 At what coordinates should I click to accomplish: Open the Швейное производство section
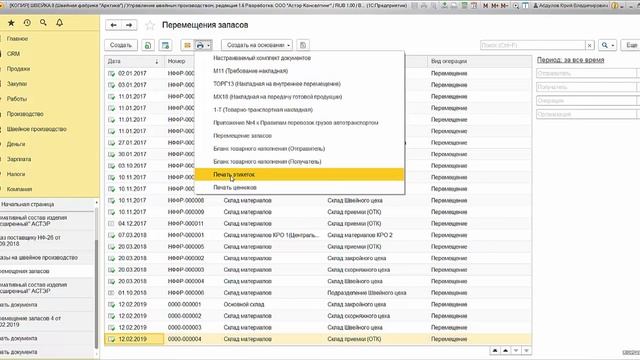point(36,129)
